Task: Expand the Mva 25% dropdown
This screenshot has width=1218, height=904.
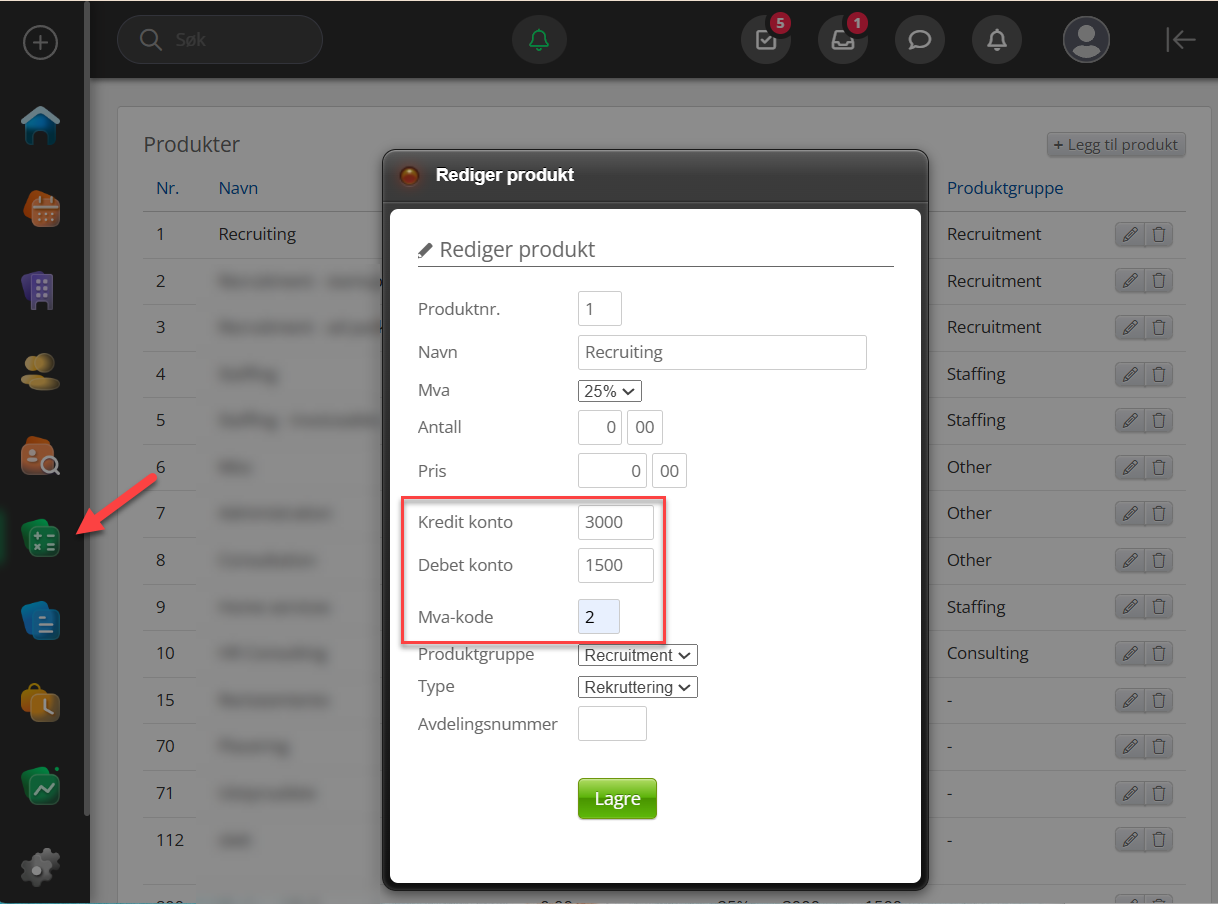Action: (609, 391)
